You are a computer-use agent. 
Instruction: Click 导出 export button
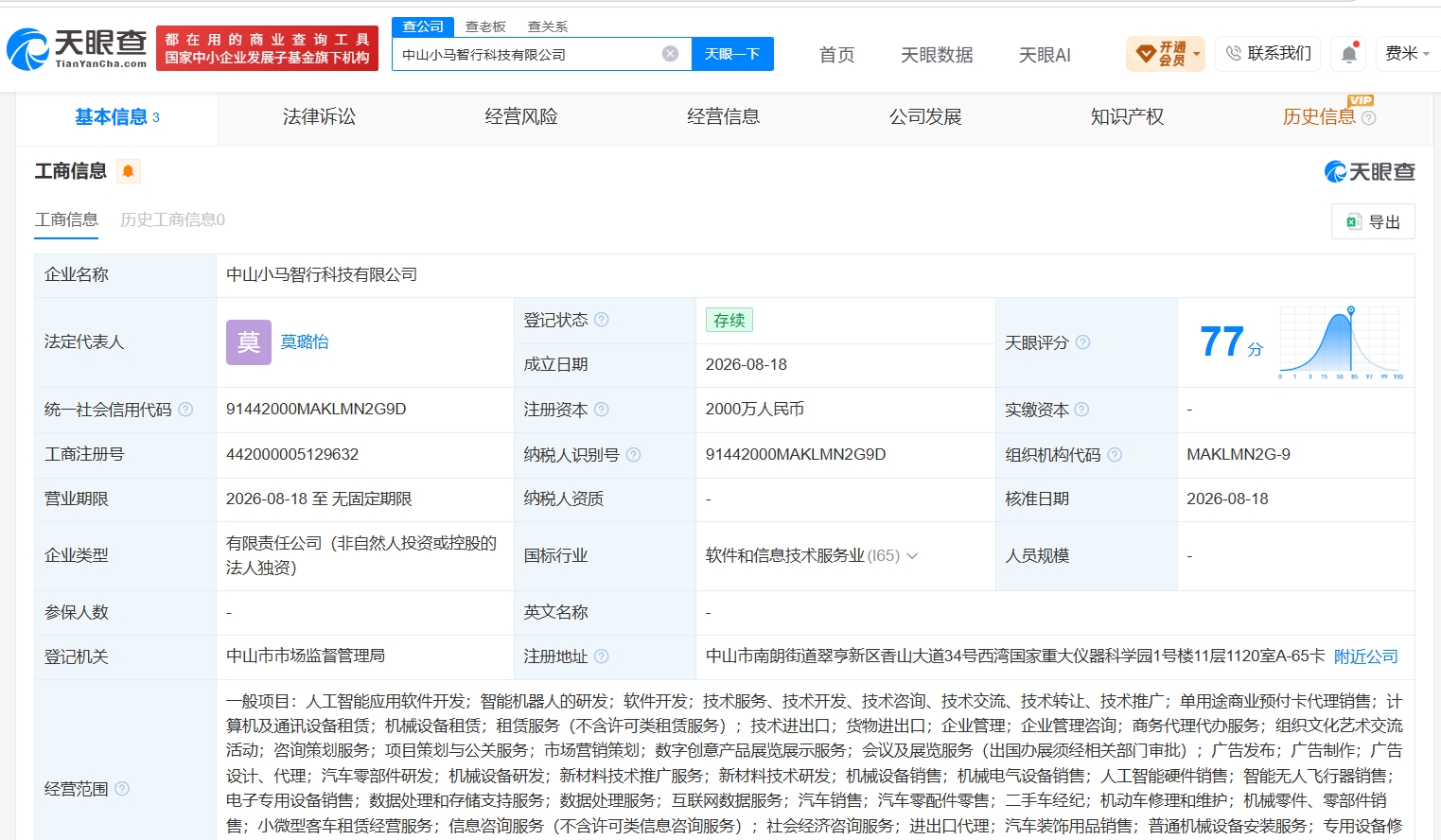tap(1373, 221)
